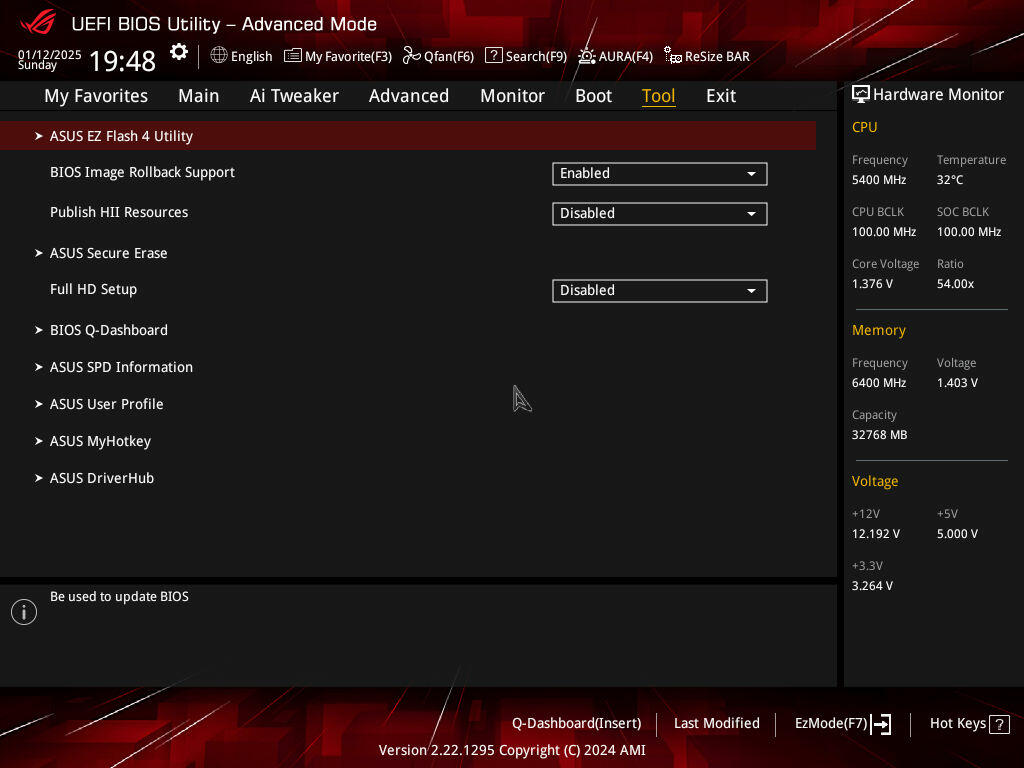This screenshot has height=768, width=1024.
Task: Open Full HD Setup dropdown
Action: (x=660, y=291)
